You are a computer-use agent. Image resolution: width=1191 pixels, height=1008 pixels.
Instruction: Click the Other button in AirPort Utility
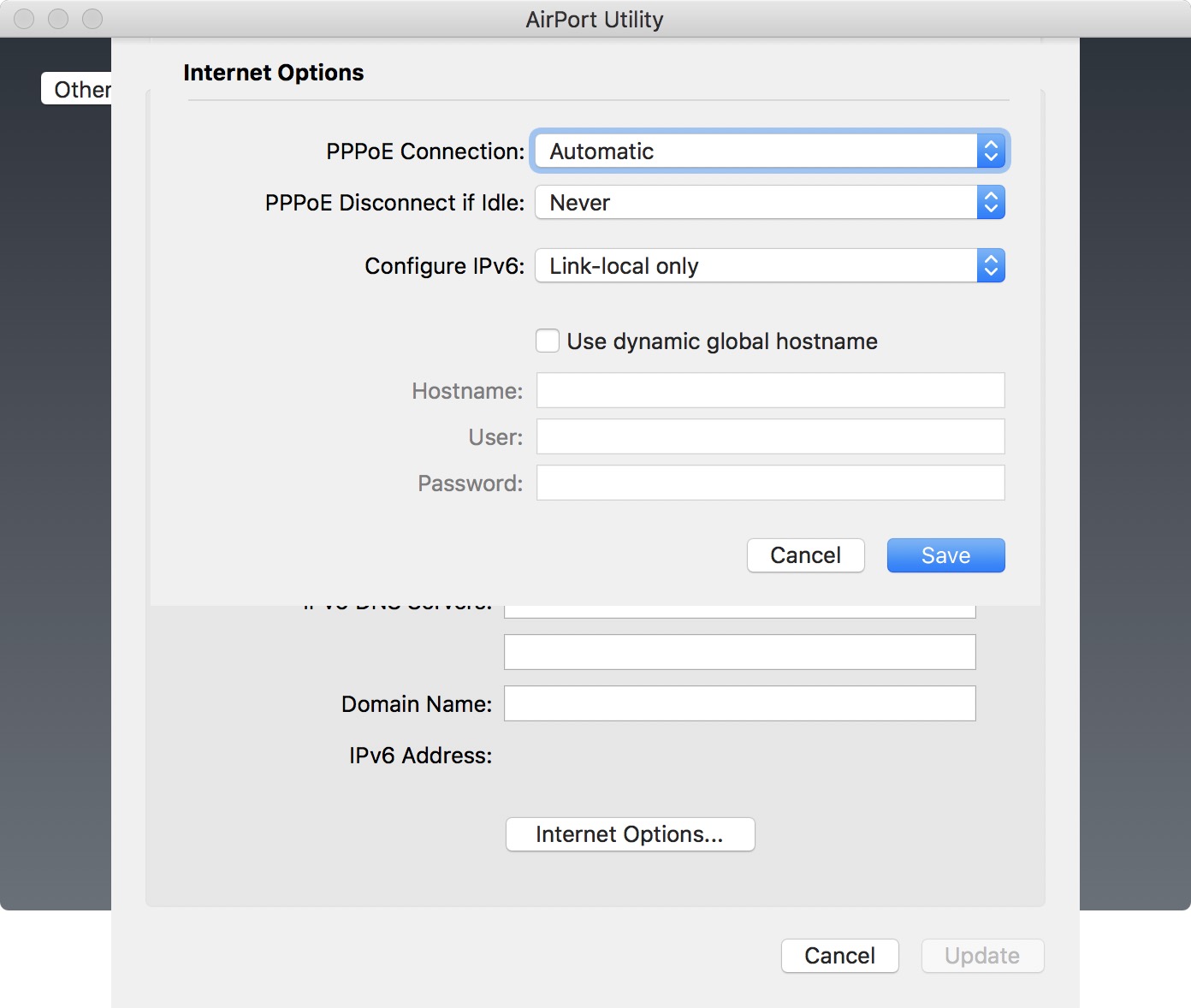pyautogui.click(x=77, y=89)
